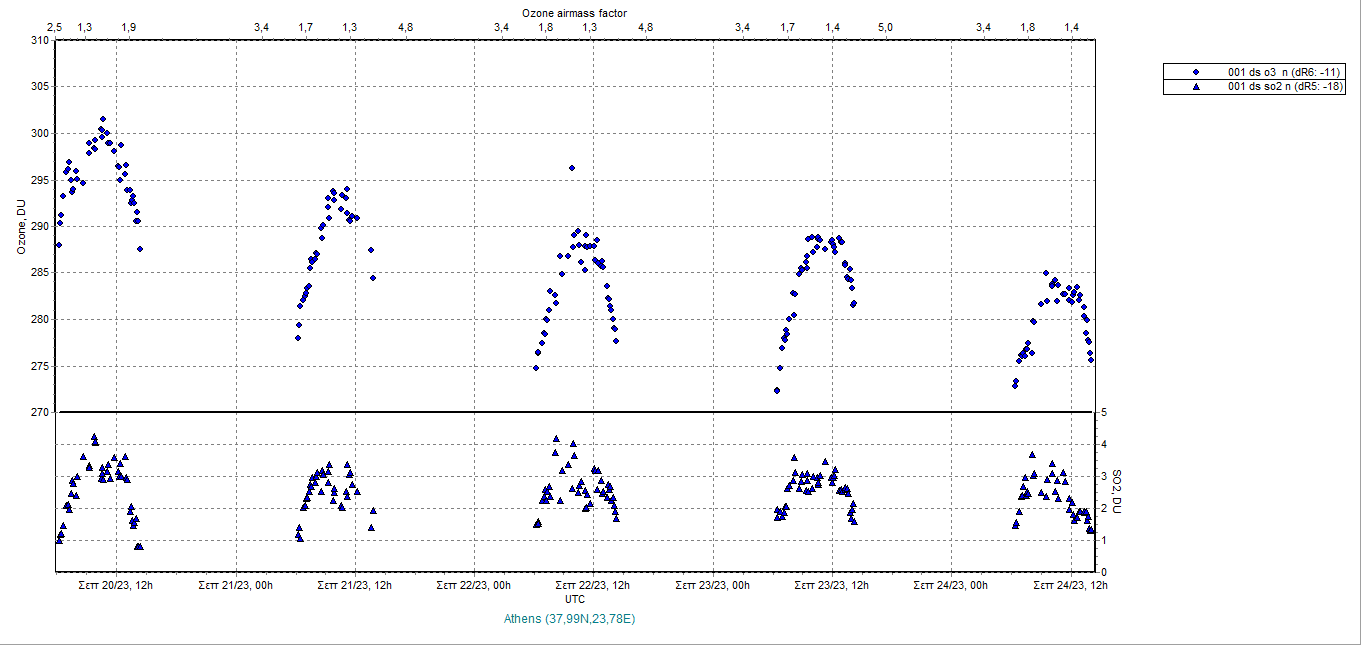This screenshot has height=645, width=1361.
Task: Click the 310 ozone axis tick label
Action: click(x=38, y=40)
